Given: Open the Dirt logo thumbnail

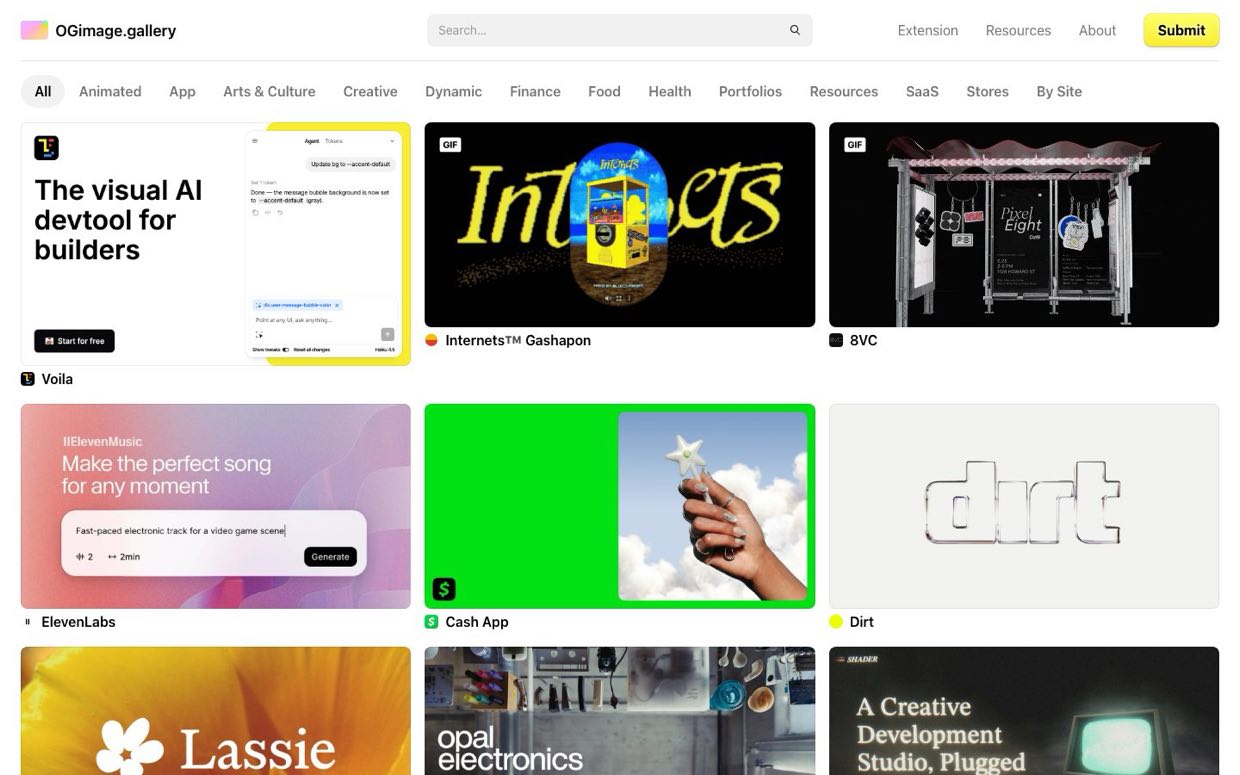Looking at the screenshot, I should [1024, 506].
